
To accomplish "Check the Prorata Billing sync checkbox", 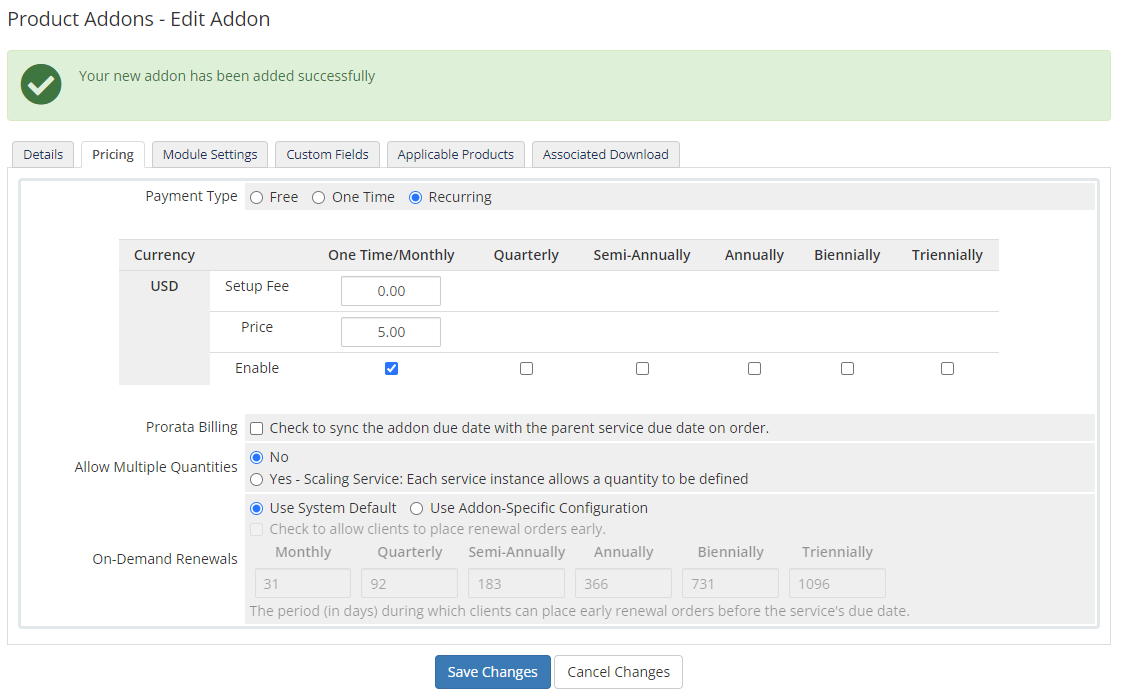I will (x=257, y=429).
